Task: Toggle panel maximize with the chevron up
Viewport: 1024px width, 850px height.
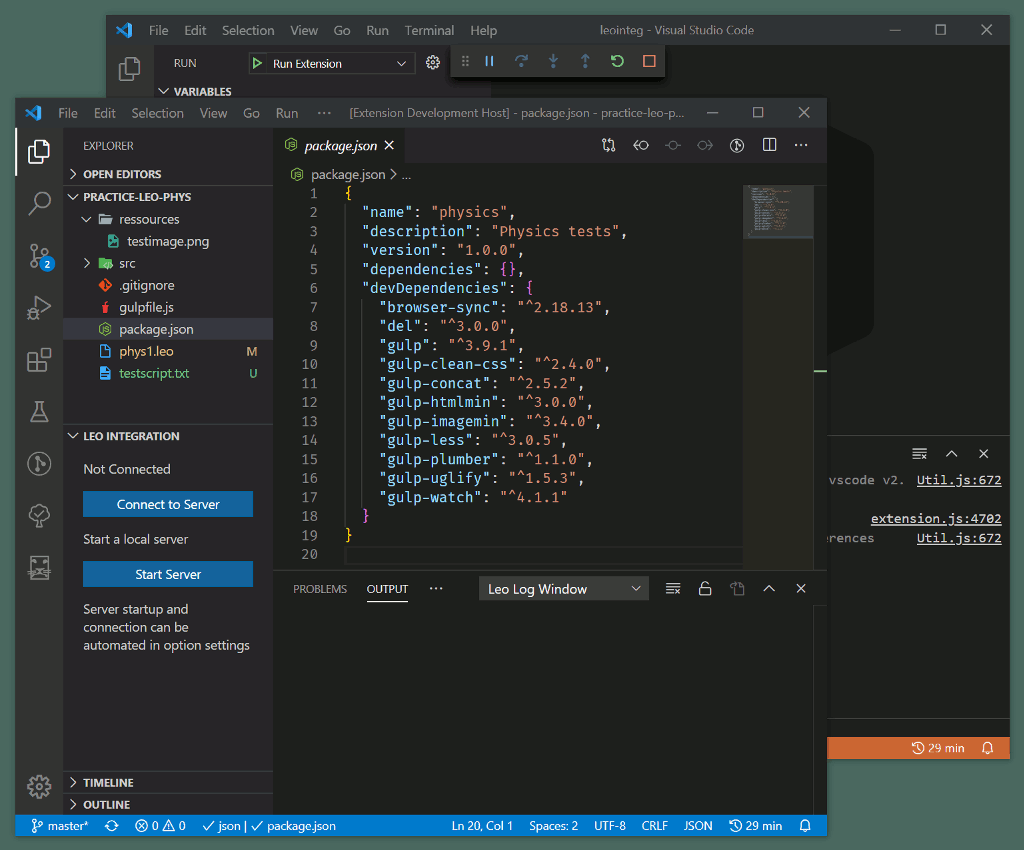Action: click(x=769, y=589)
